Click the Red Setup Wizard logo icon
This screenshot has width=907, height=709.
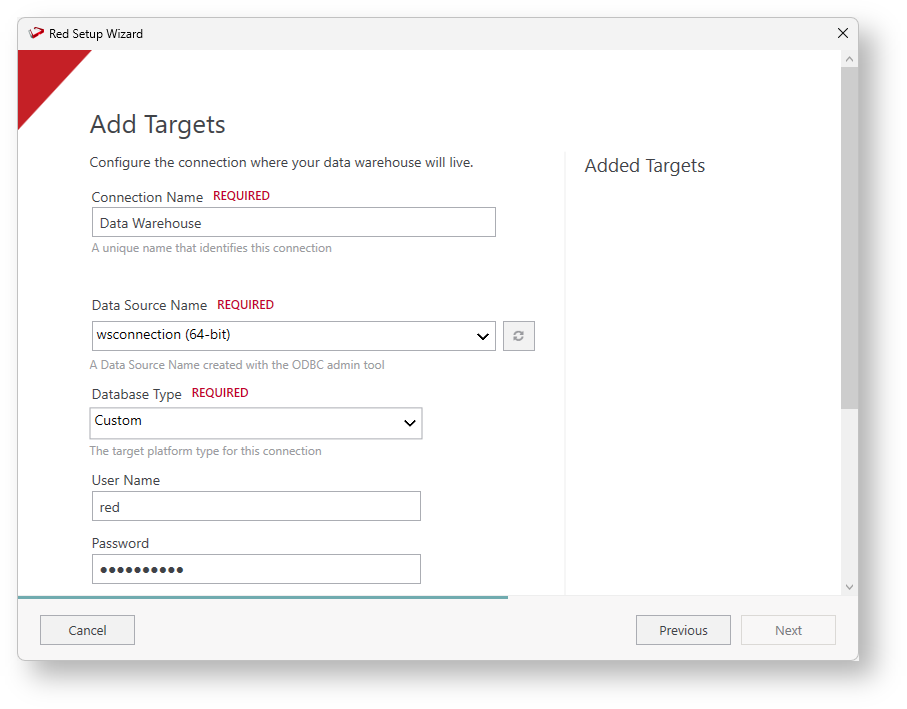(36, 33)
